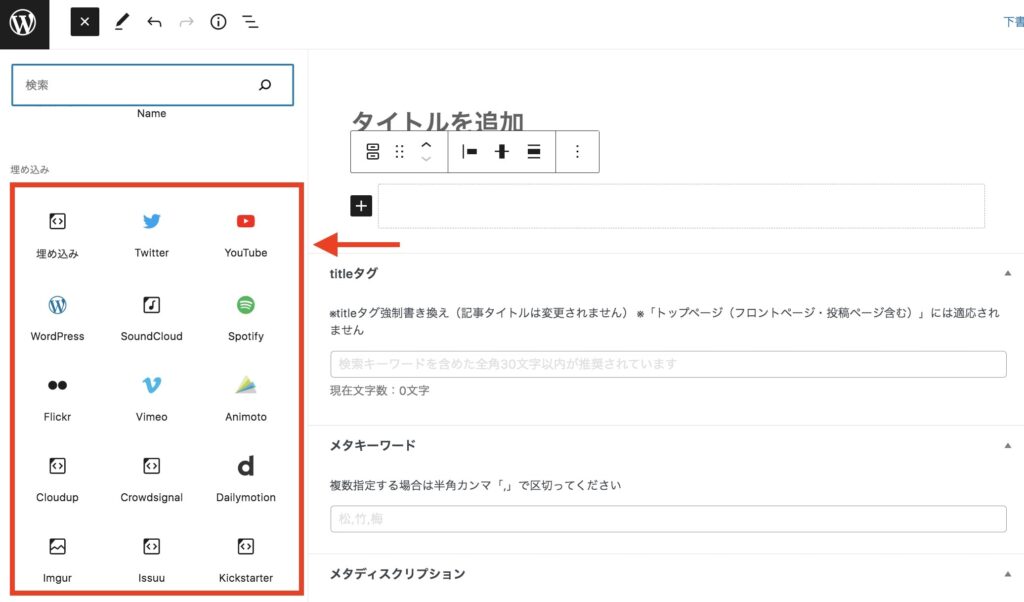This screenshot has width=1024, height=602.
Task: Insert the Issuu embed block
Action: point(152,560)
